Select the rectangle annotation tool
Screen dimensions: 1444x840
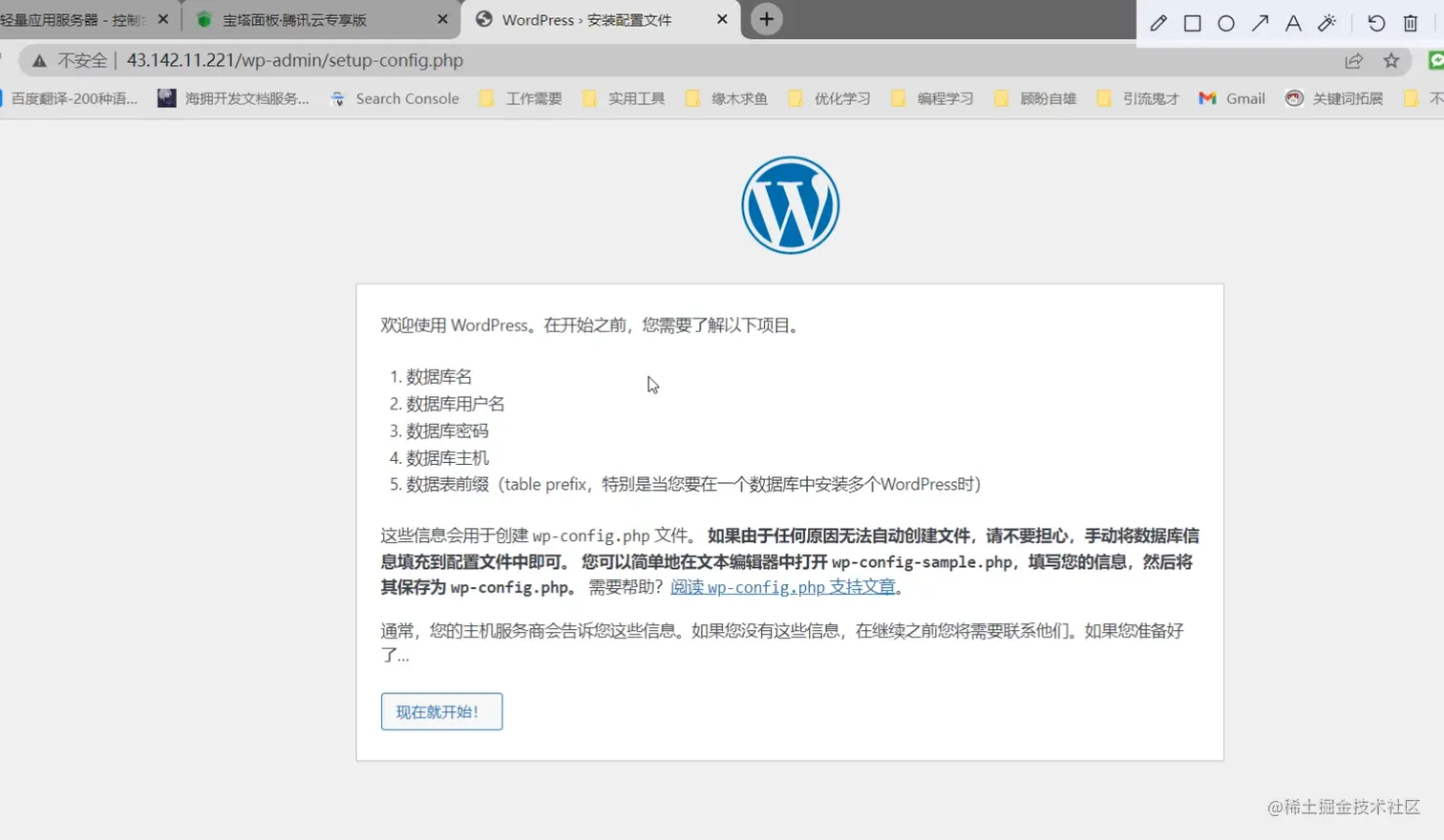1192,23
